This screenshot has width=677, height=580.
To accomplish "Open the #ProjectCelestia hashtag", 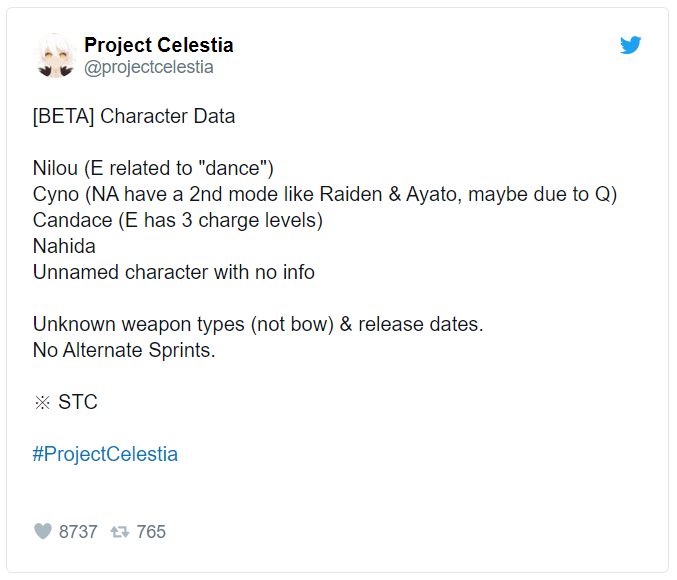I will click(x=105, y=454).
